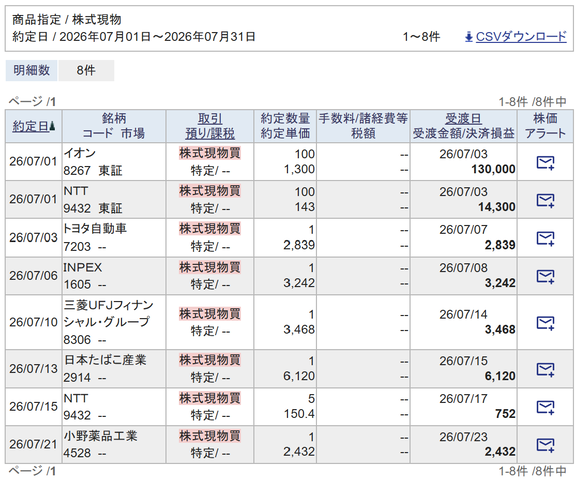Click the trade date 26/07/21

pyautogui.click(x=33, y=444)
